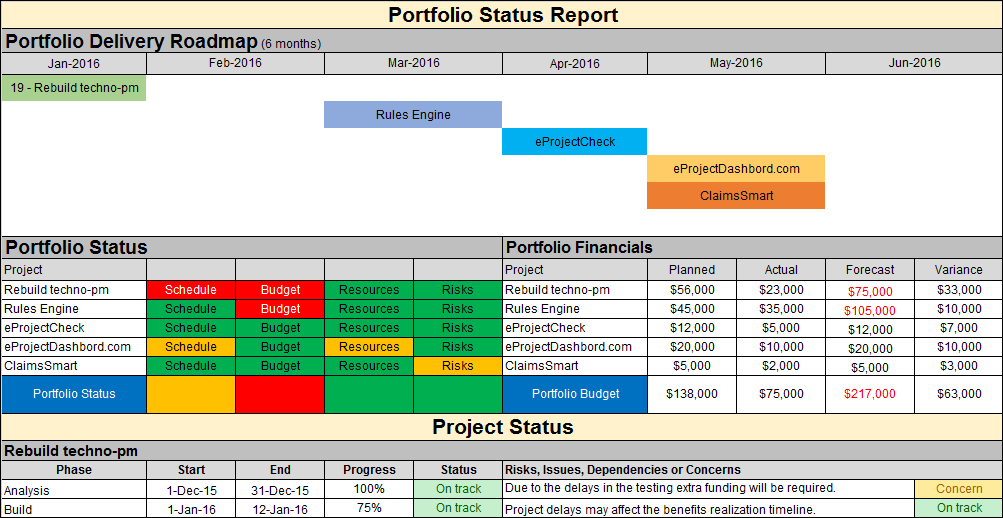
Task: Click amber Resources cell for eProjectDashbord.com
Action: pos(368,347)
